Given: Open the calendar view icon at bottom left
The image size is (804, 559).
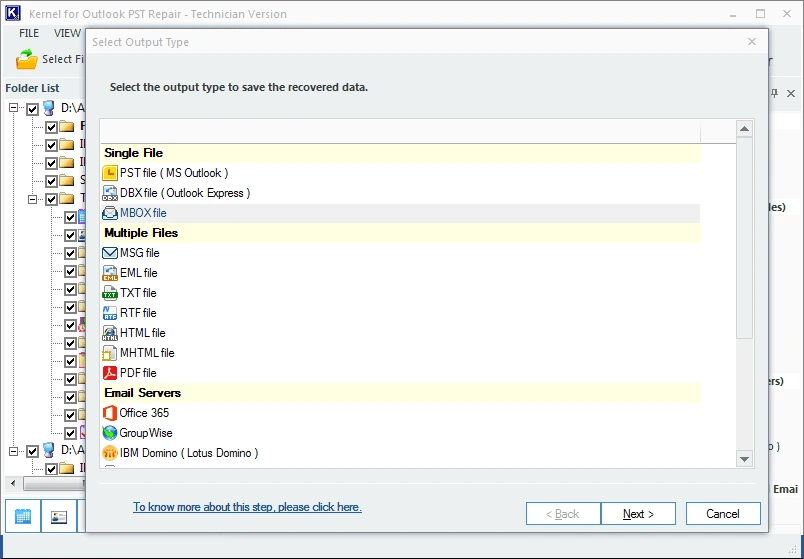Looking at the screenshot, I should click(23, 516).
